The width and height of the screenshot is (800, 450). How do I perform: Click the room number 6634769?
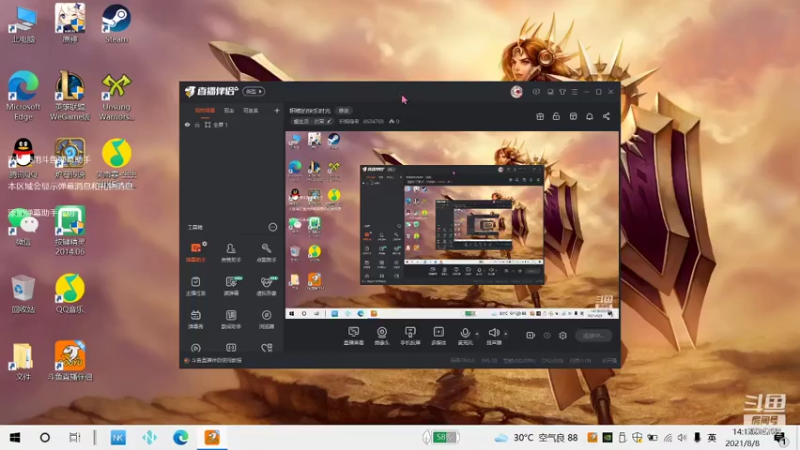[x=373, y=121]
